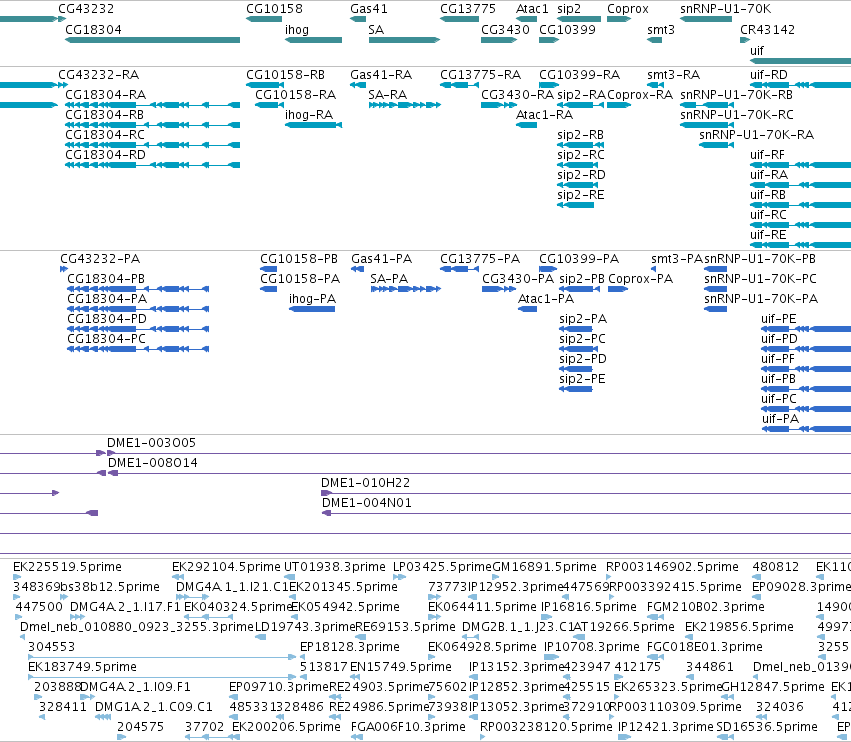Click the RE69153.5prime EST label
The width and height of the screenshot is (851, 742).
click(x=405, y=627)
